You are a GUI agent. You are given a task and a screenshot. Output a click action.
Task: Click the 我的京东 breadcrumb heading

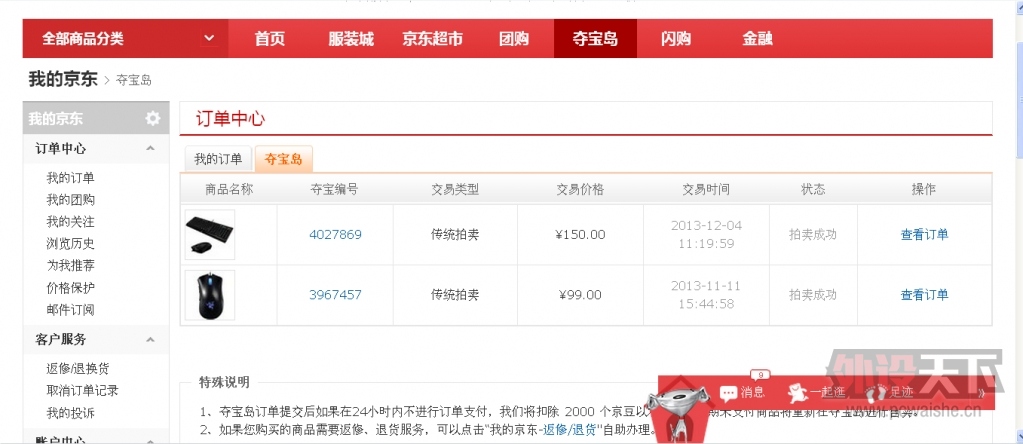63,80
